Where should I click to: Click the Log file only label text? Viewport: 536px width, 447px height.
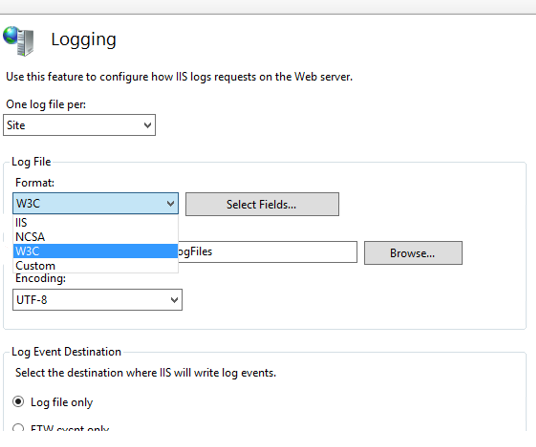(x=62, y=402)
